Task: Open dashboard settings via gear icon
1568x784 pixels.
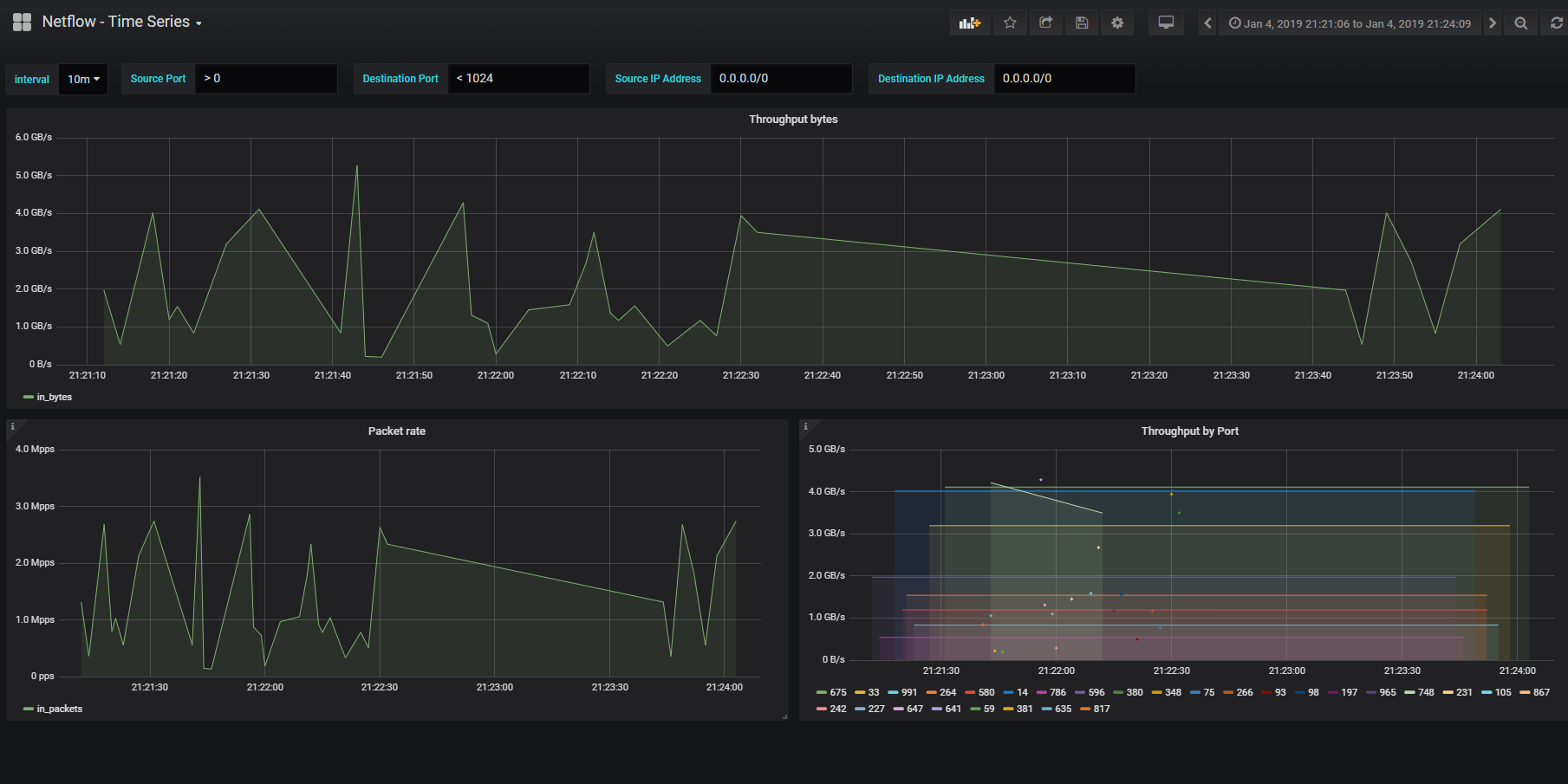Action: click(x=1117, y=23)
